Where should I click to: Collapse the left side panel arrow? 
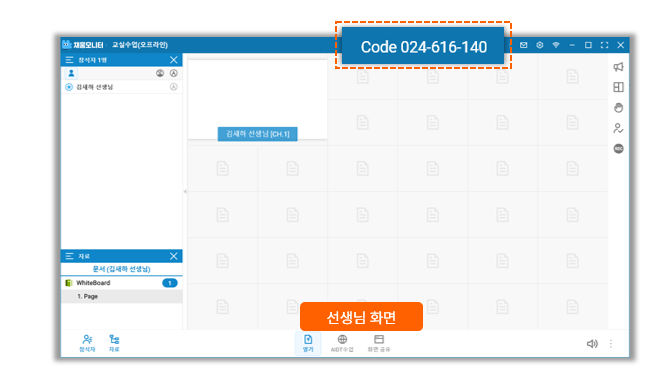pyautogui.click(x=185, y=192)
